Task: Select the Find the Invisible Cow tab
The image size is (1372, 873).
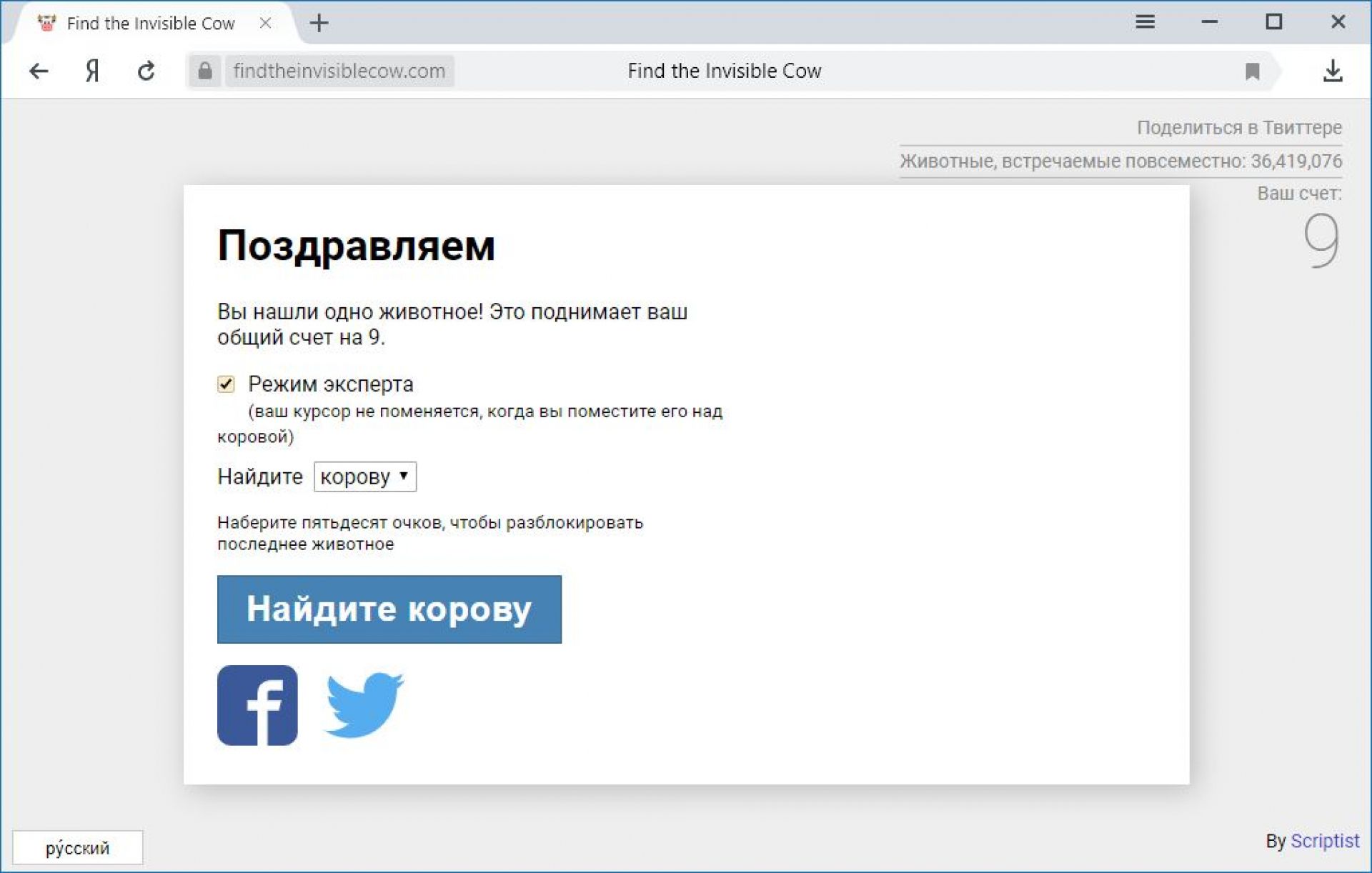Action: [150, 24]
